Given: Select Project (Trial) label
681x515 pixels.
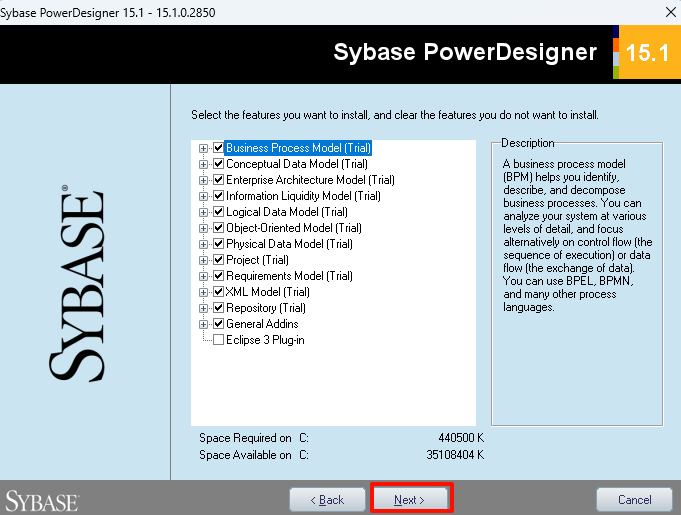Looking at the screenshot, I should 258,260.
